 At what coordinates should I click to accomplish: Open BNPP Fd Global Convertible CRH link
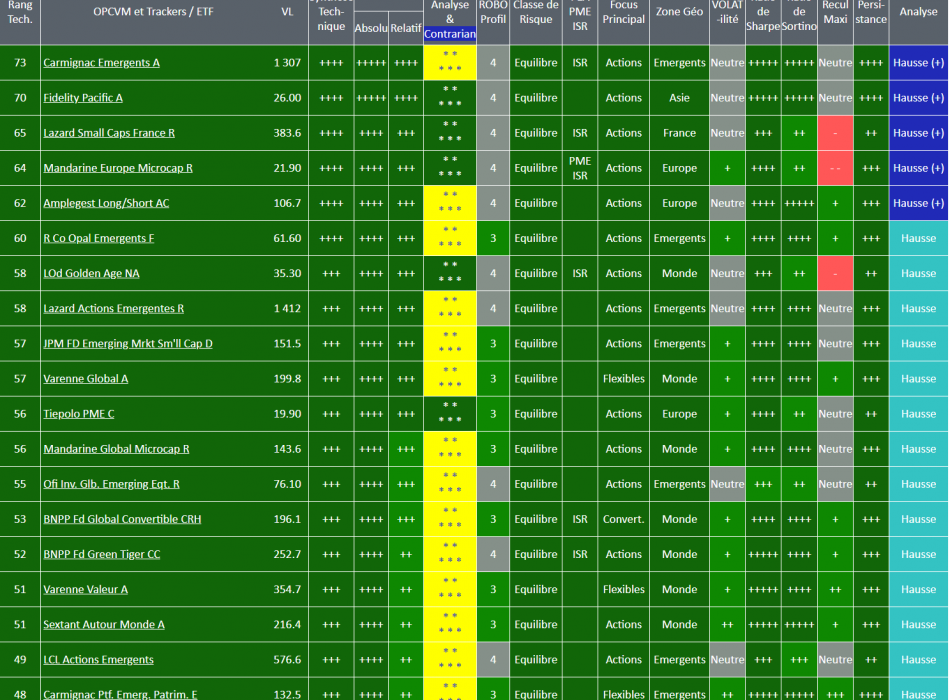pyautogui.click(x=122, y=519)
